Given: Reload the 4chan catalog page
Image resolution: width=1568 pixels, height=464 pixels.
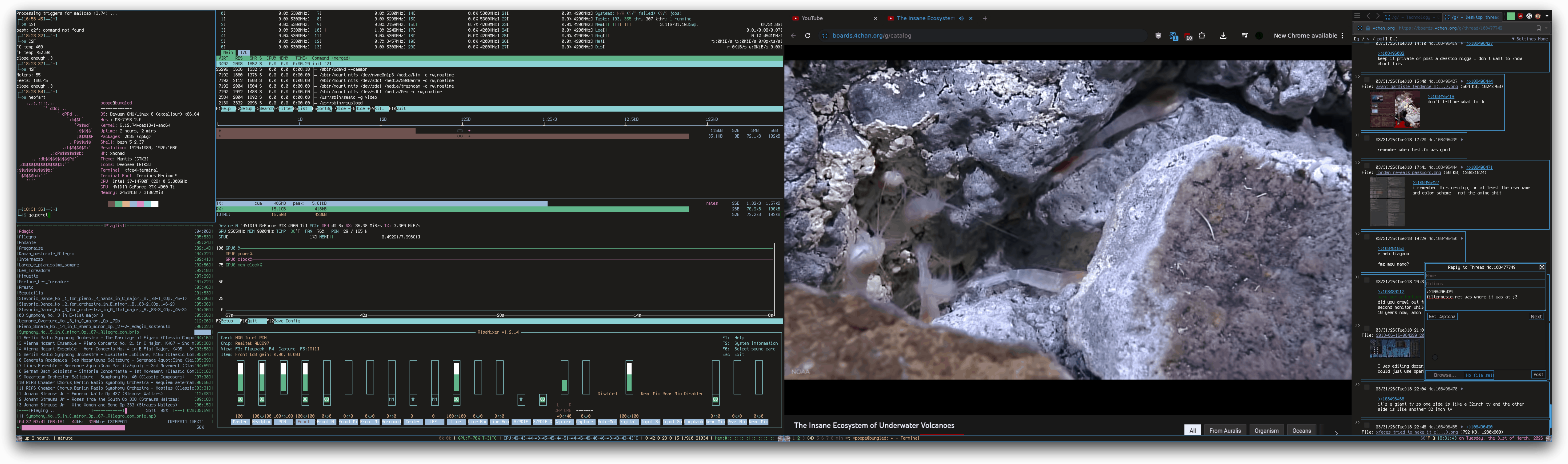Looking at the screenshot, I should (x=807, y=36).
